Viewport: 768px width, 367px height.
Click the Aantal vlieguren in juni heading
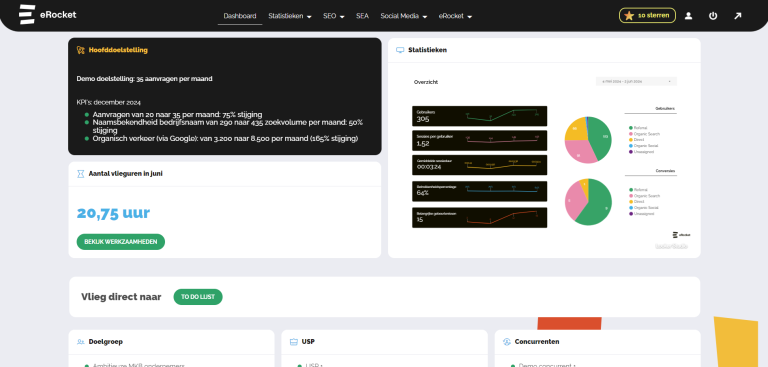tap(125, 173)
